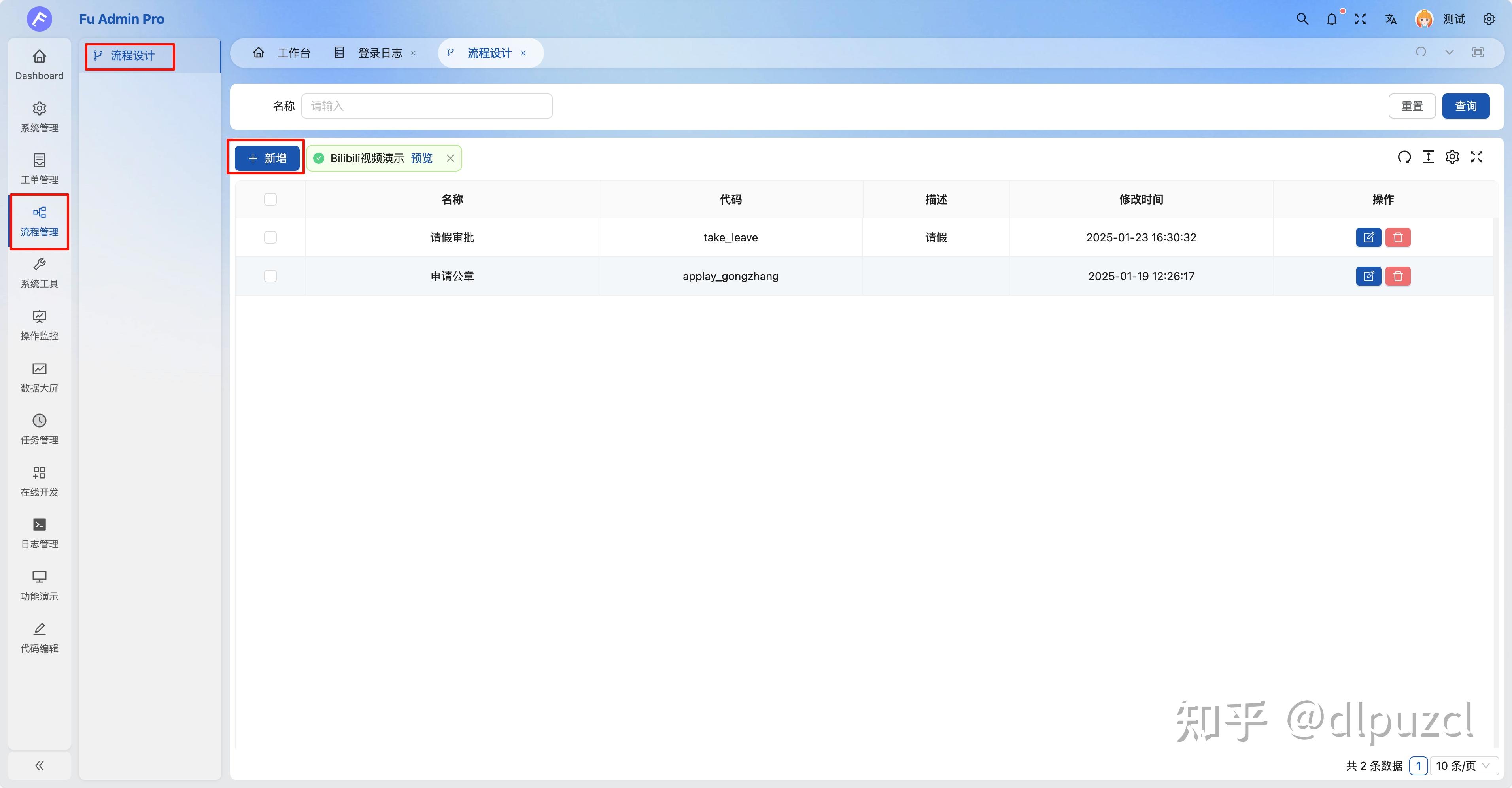Edit the 请假审批 process with the pencil icon
Viewport: 1512px width, 788px height.
tap(1369, 237)
